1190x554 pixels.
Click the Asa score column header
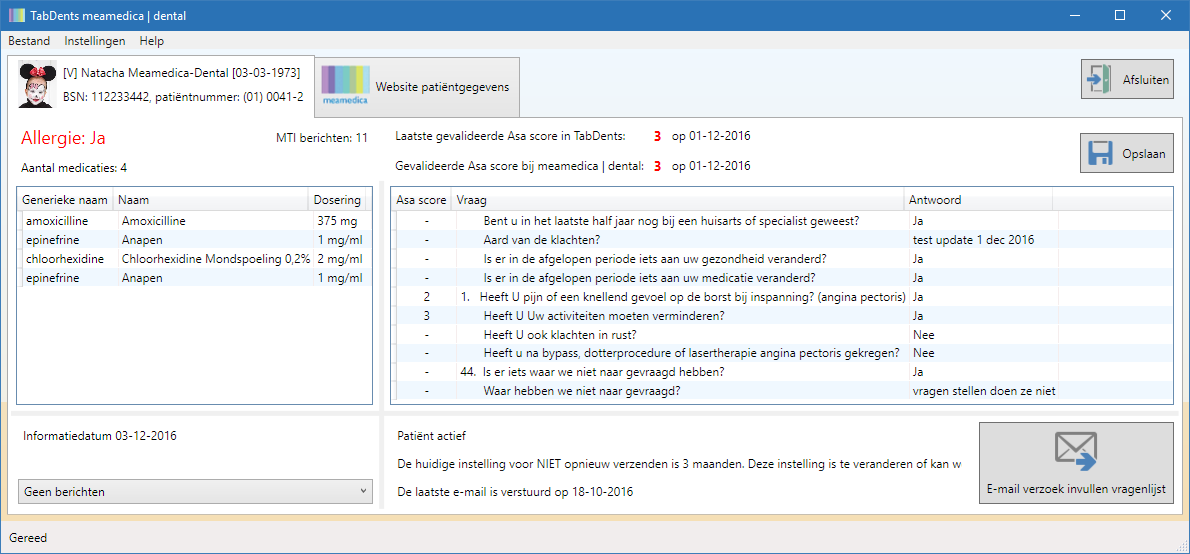[421, 200]
